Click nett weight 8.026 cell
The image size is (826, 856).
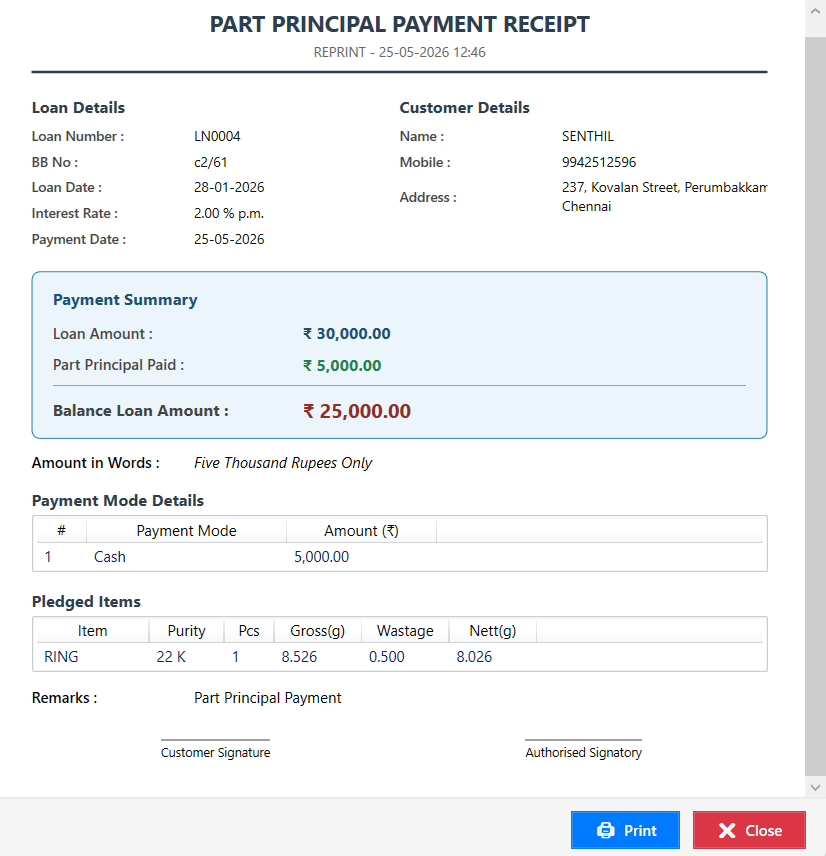pos(474,657)
